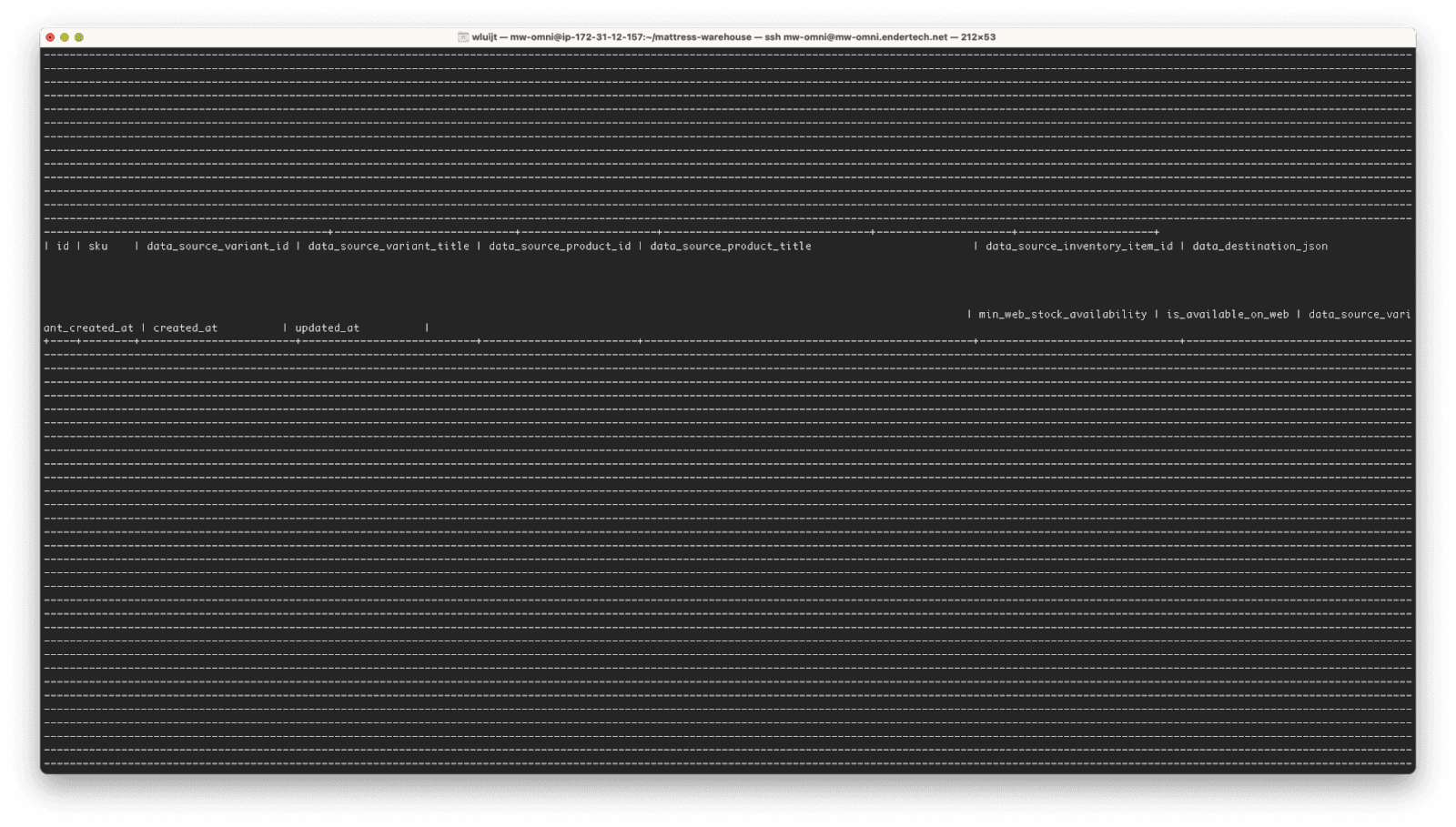Close the terminal window with red button

point(50,37)
